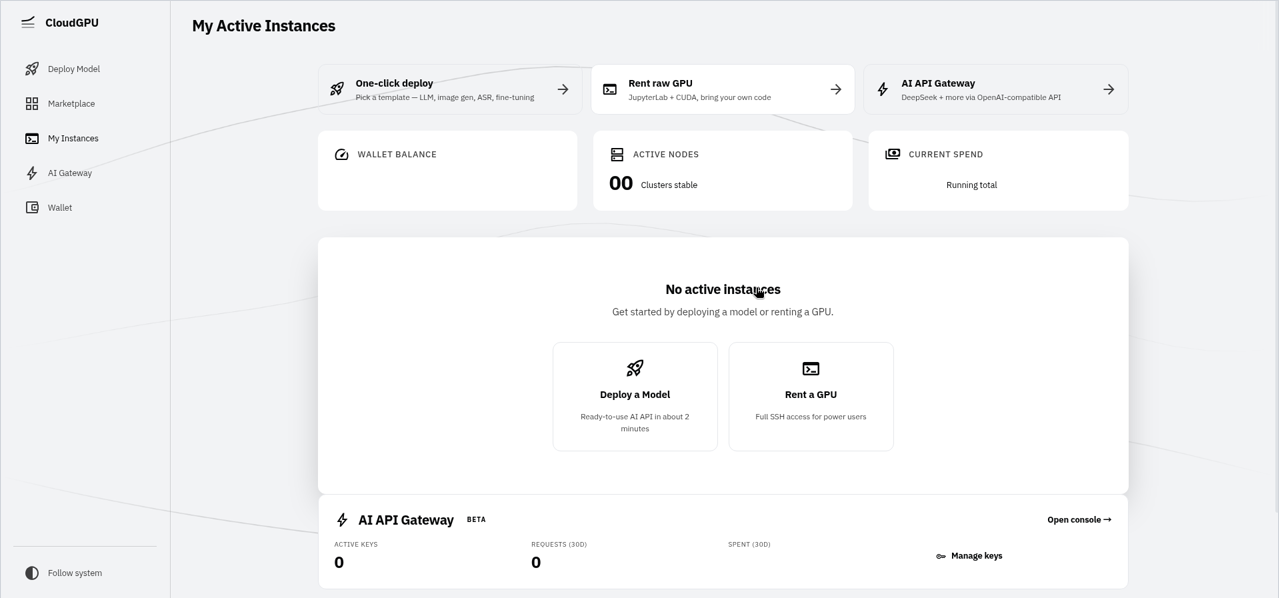Click the Rent raw GPU terminal icon
The height and width of the screenshot is (598, 1279).
(610, 89)
